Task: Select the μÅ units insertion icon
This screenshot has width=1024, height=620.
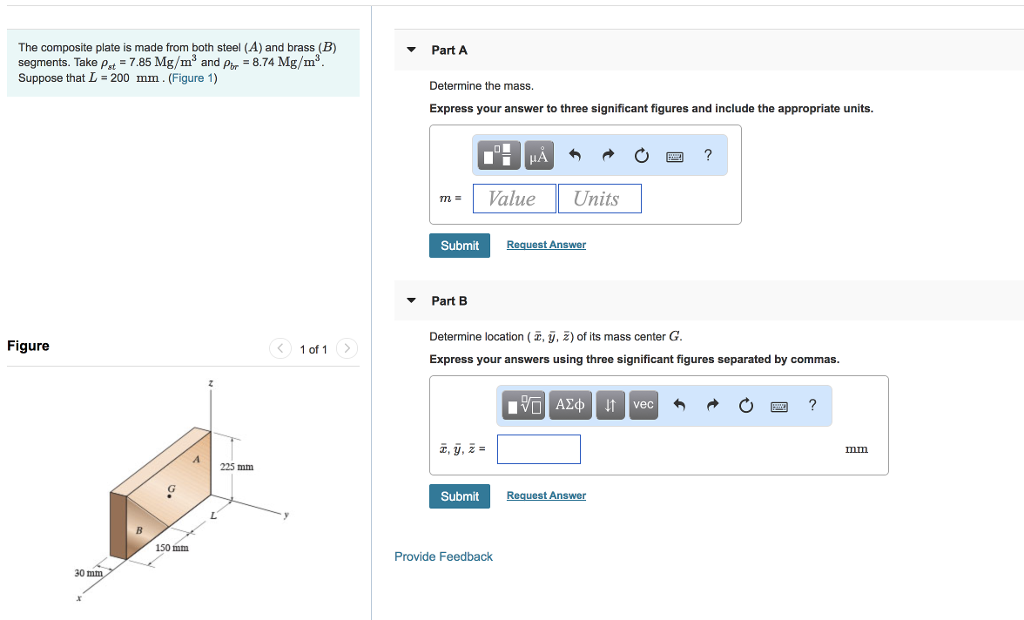Action: [538, 155]
